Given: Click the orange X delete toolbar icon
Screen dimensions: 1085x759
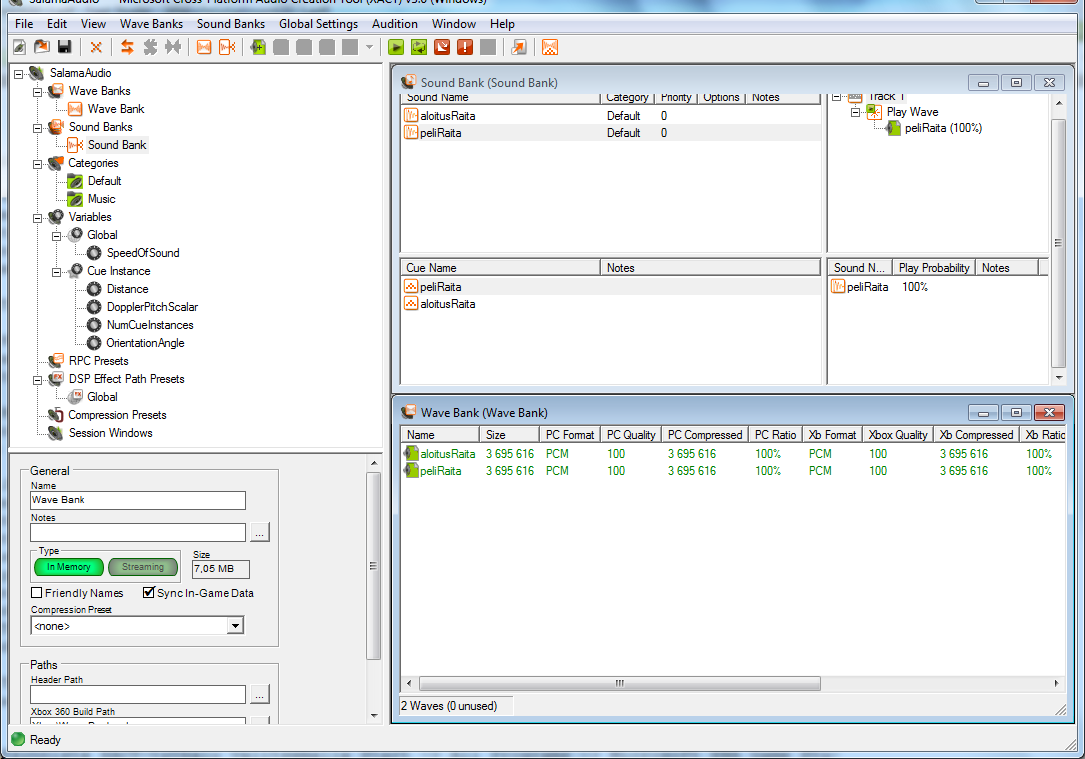Looking at the screenshot, I should (x=96, y=47).
